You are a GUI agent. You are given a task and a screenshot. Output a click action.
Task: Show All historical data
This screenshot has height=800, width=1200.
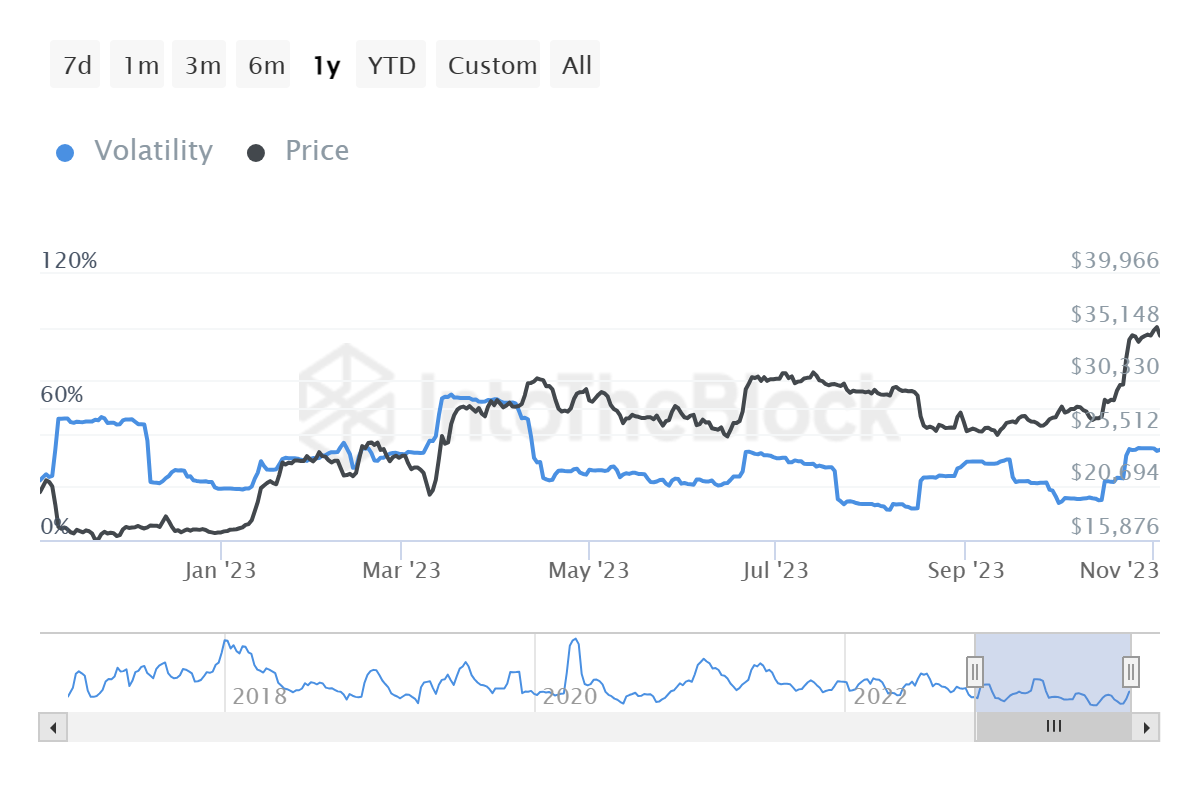click(x=576, y=65)
